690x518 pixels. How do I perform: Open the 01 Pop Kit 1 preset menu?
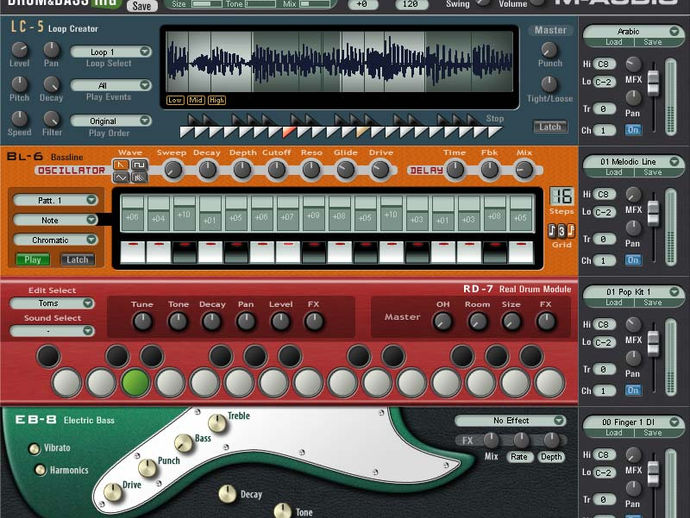pyautogui.click(x=633, y=292)
